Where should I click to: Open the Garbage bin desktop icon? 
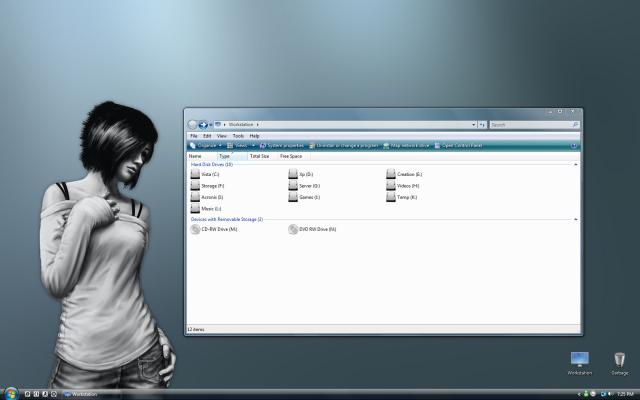pyautogui.click(x=620, y=363)
